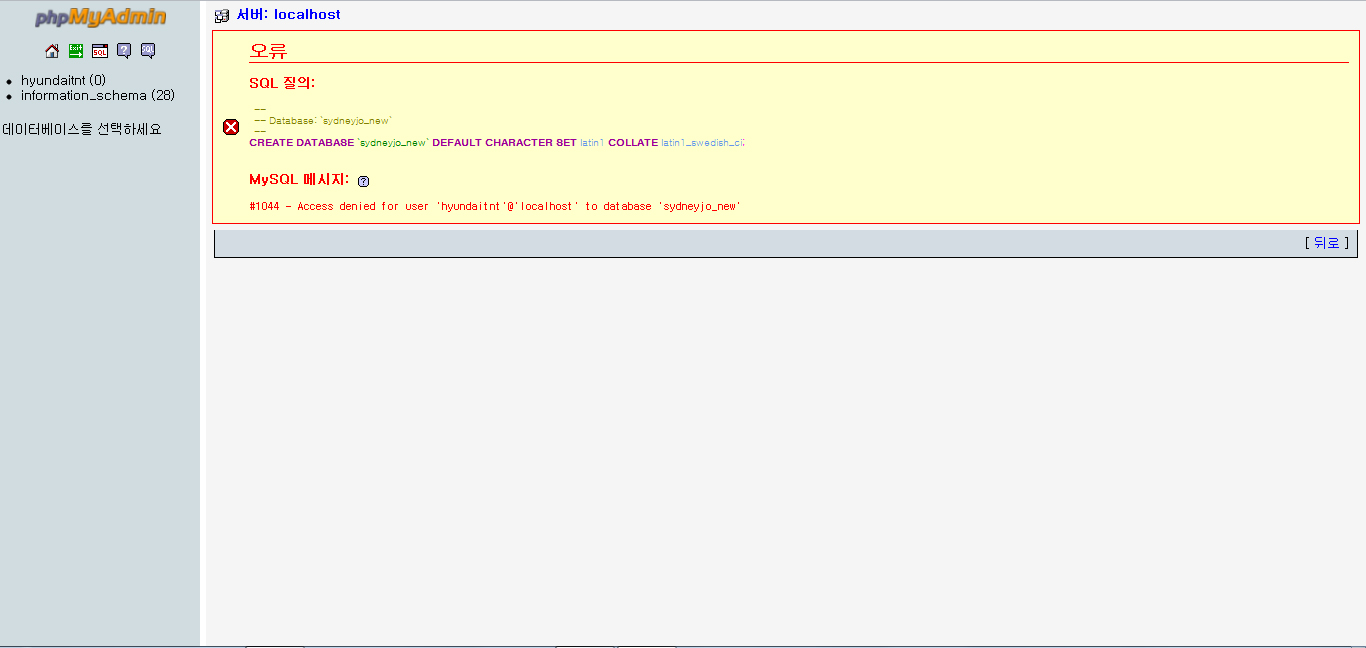Click the 오류 error heading
The height and width of the screenshot is (648, 1366).
click(x=268, y=52)
